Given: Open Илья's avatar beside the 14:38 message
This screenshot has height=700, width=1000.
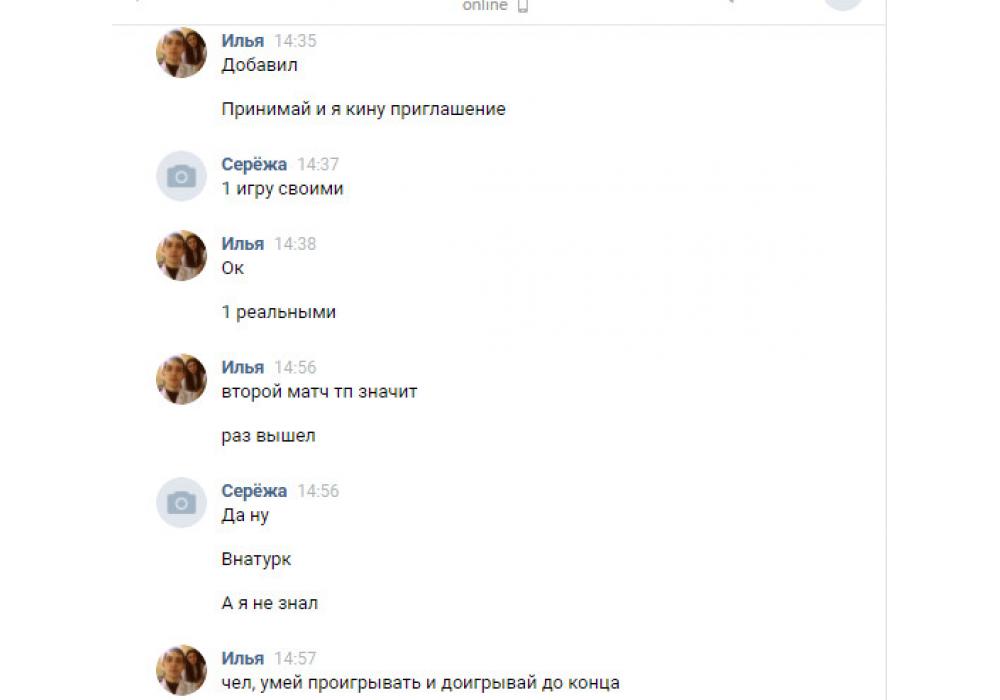Looking at the screenshot, I should coord(181,255).
